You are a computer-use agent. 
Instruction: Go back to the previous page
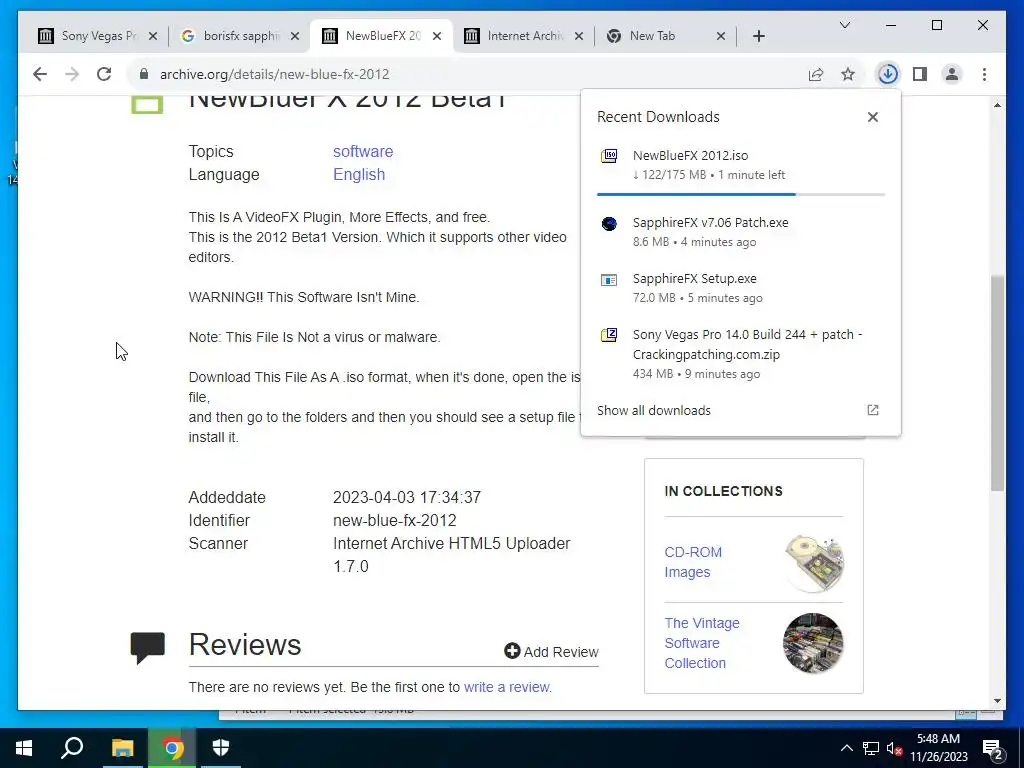coord(40,74)
